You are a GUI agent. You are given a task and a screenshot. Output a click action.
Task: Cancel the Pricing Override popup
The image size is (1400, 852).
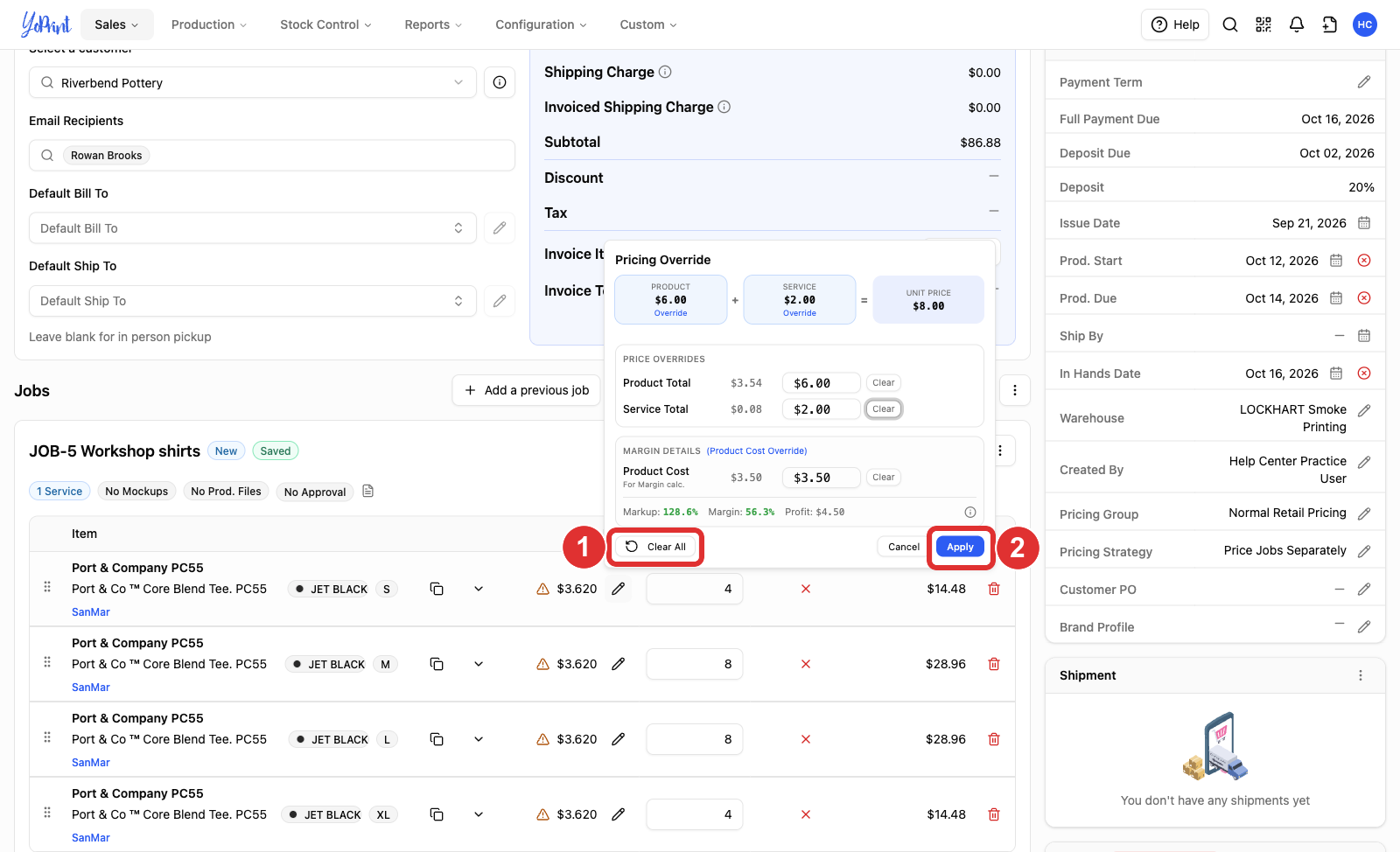tap(903, 547)
